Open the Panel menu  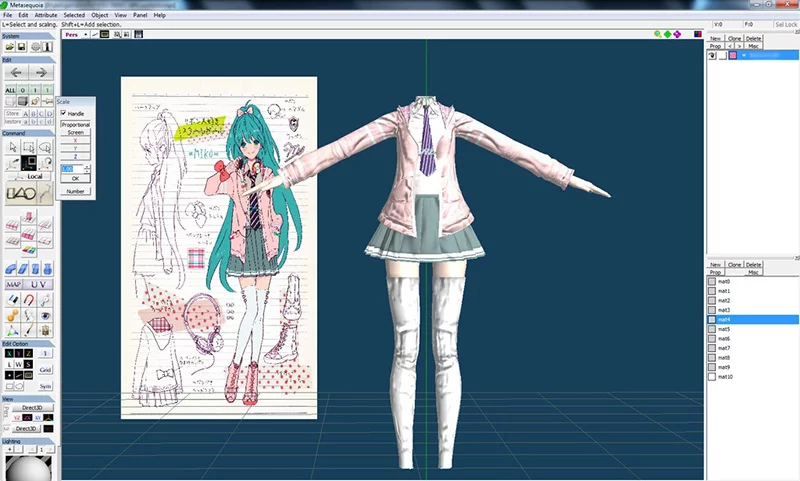[140, 15]
